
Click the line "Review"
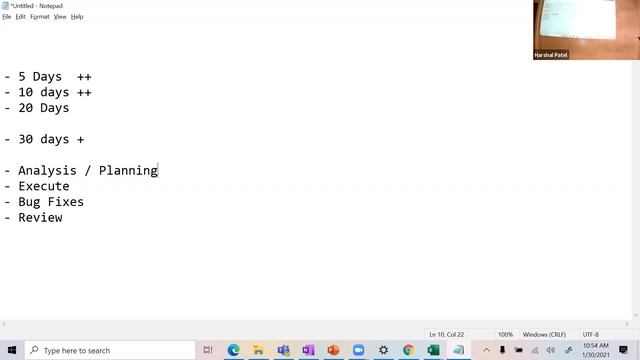click(x=33, y=218)
